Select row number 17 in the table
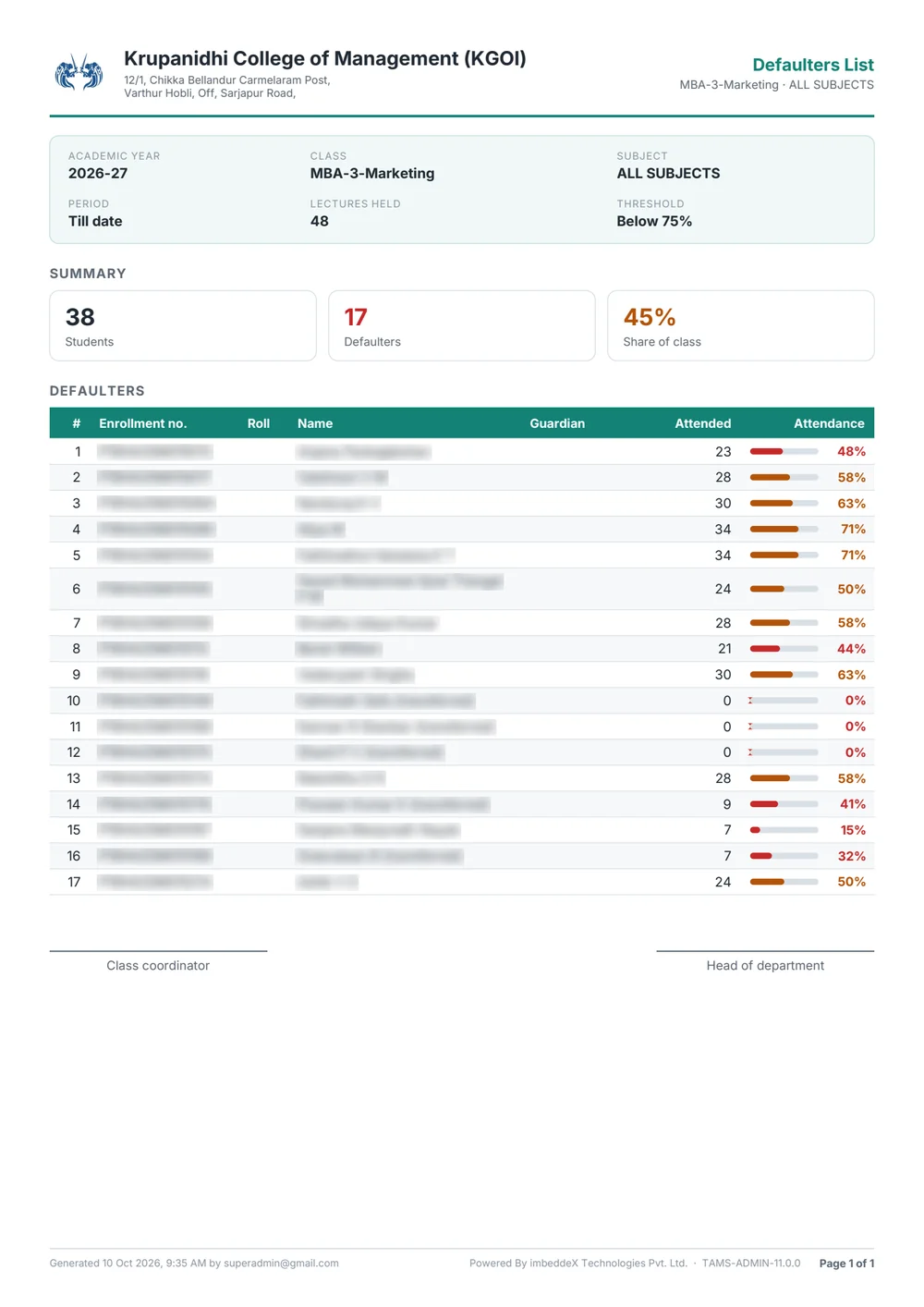This screenshot has width=924, height=1307. tap(74, 883)
